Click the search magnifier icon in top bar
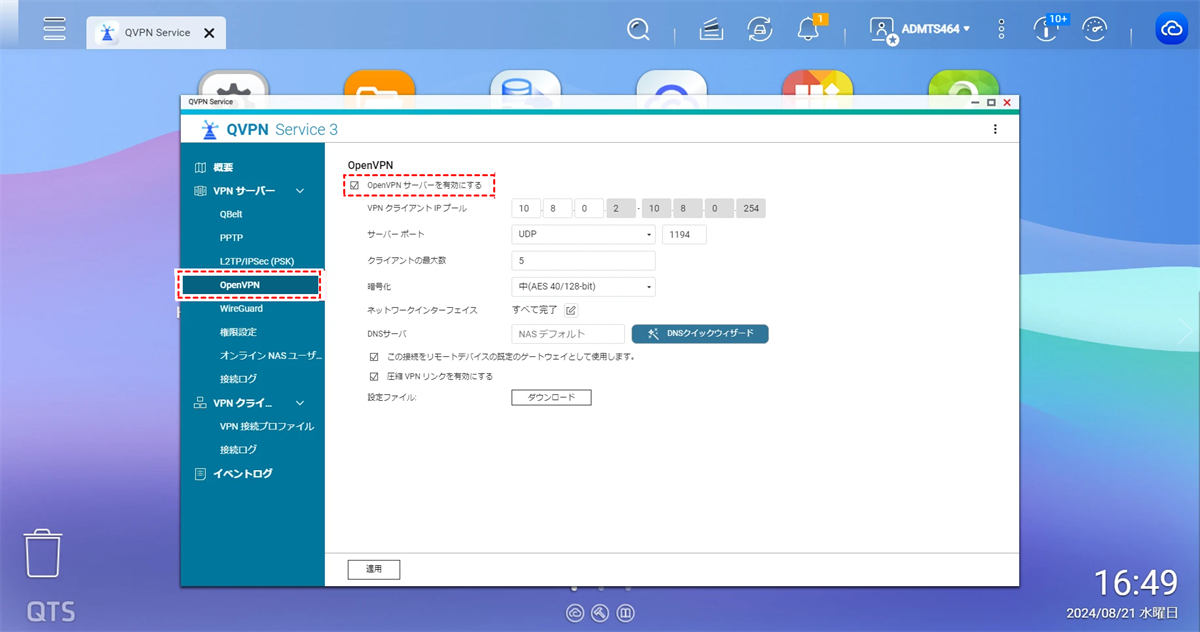1200x632 pixels. [x=638, y=30]
